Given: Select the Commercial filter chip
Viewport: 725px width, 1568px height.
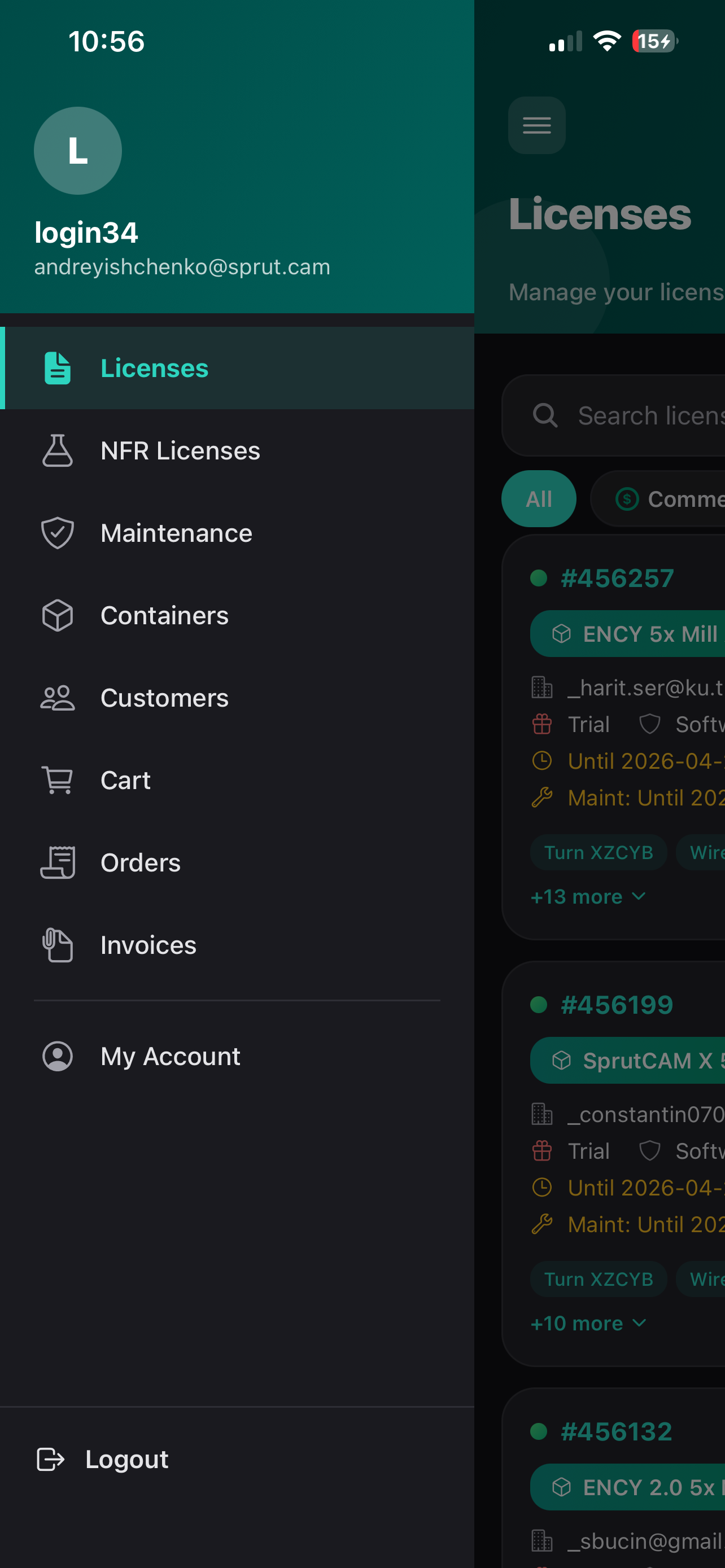Looking at the screenshot, I should pos(658,498).
